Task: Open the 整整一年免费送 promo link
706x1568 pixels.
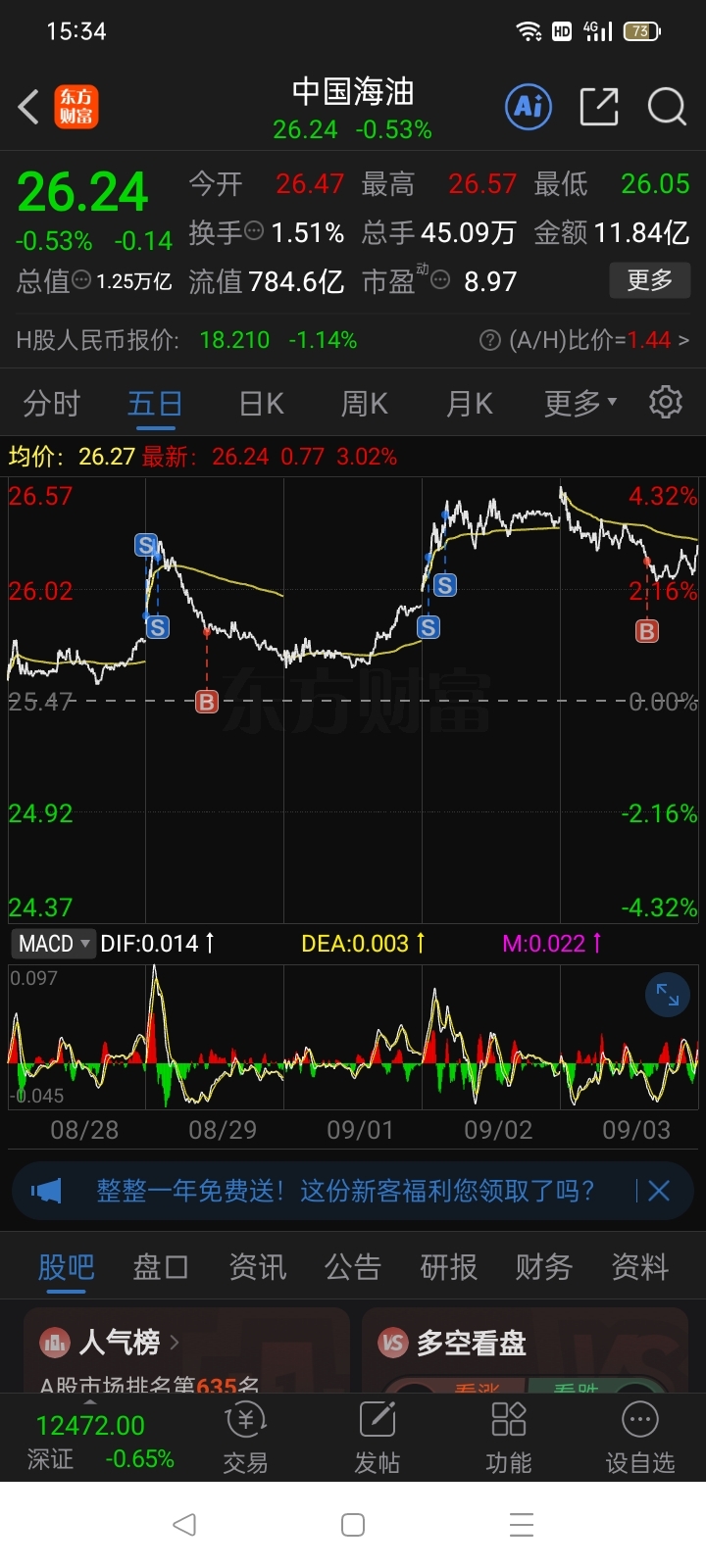Action: tap(345, 1191)
